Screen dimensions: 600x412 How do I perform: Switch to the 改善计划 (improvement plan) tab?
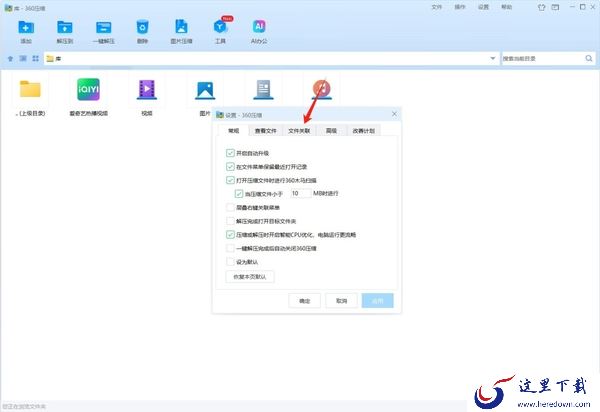pyautogui.click(x=364, y=131)
